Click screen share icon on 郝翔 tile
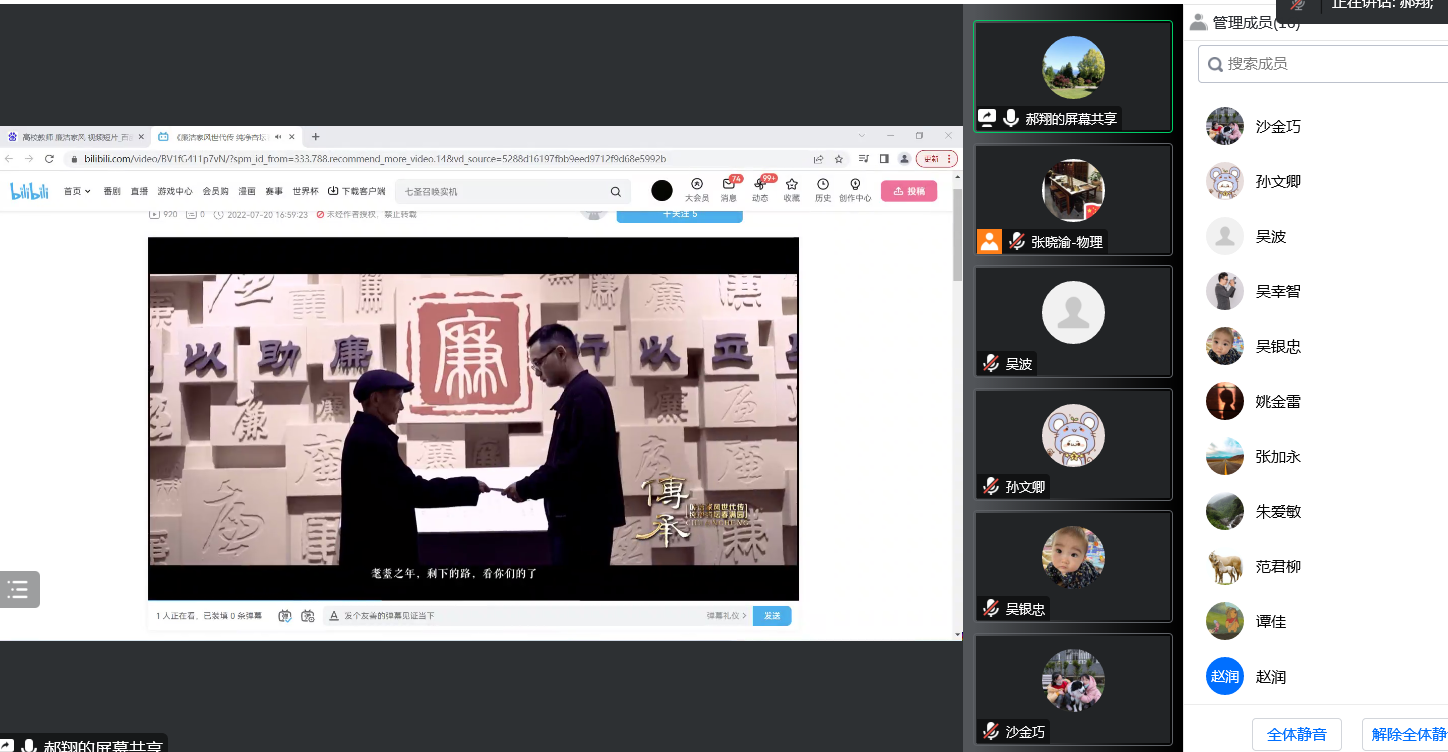 987,118
